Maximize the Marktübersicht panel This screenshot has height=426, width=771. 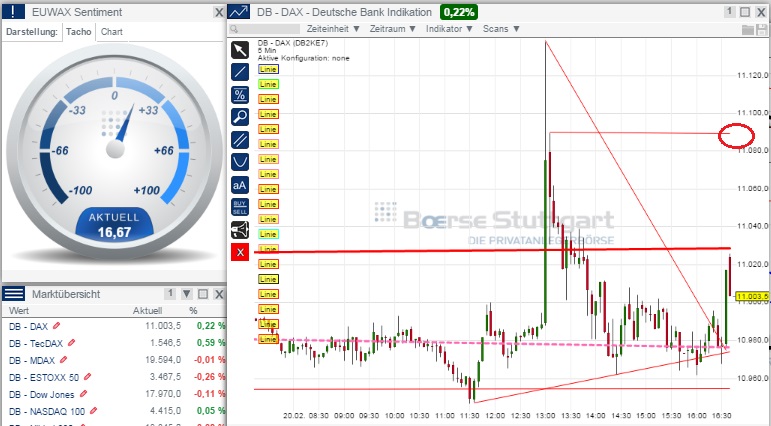203,294
